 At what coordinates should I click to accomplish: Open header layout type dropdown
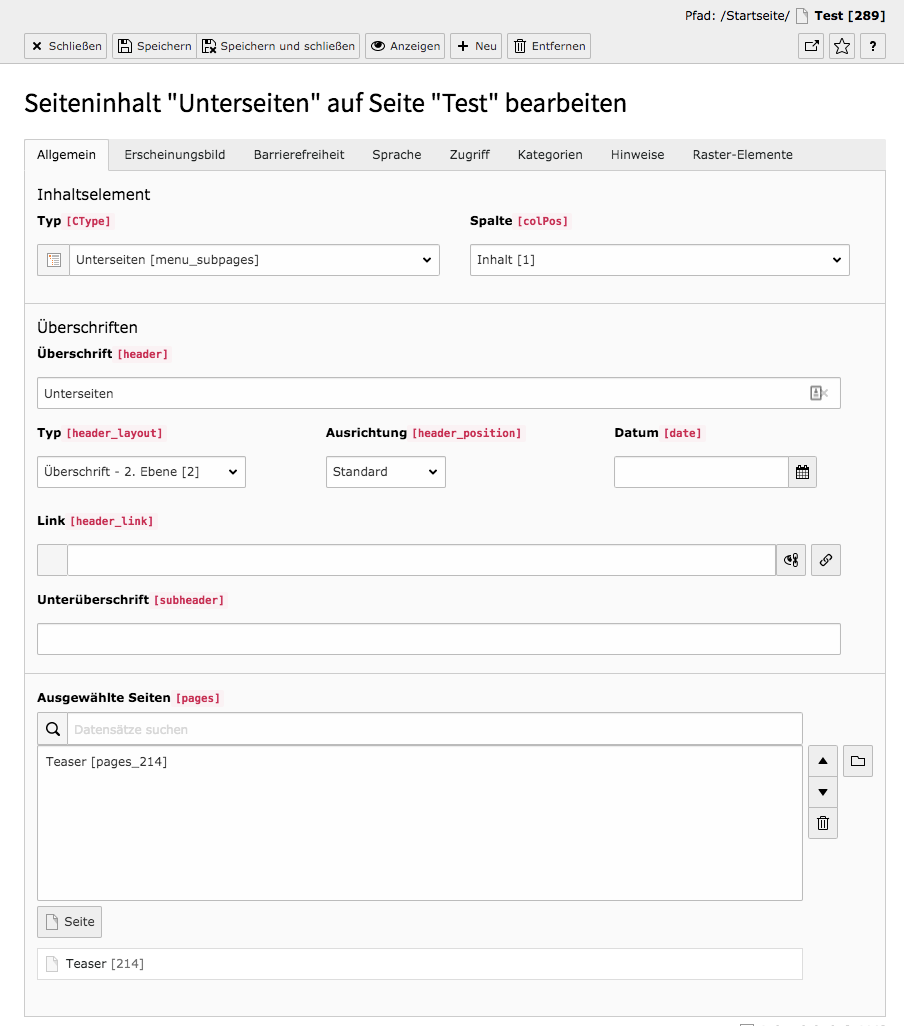141,472
